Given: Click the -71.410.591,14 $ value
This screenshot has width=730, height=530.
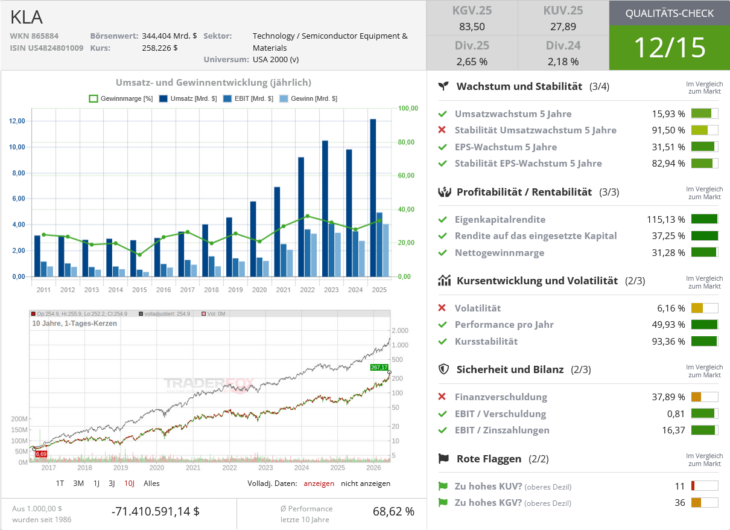Looking at the screenshot, I should tap(155, 511).
